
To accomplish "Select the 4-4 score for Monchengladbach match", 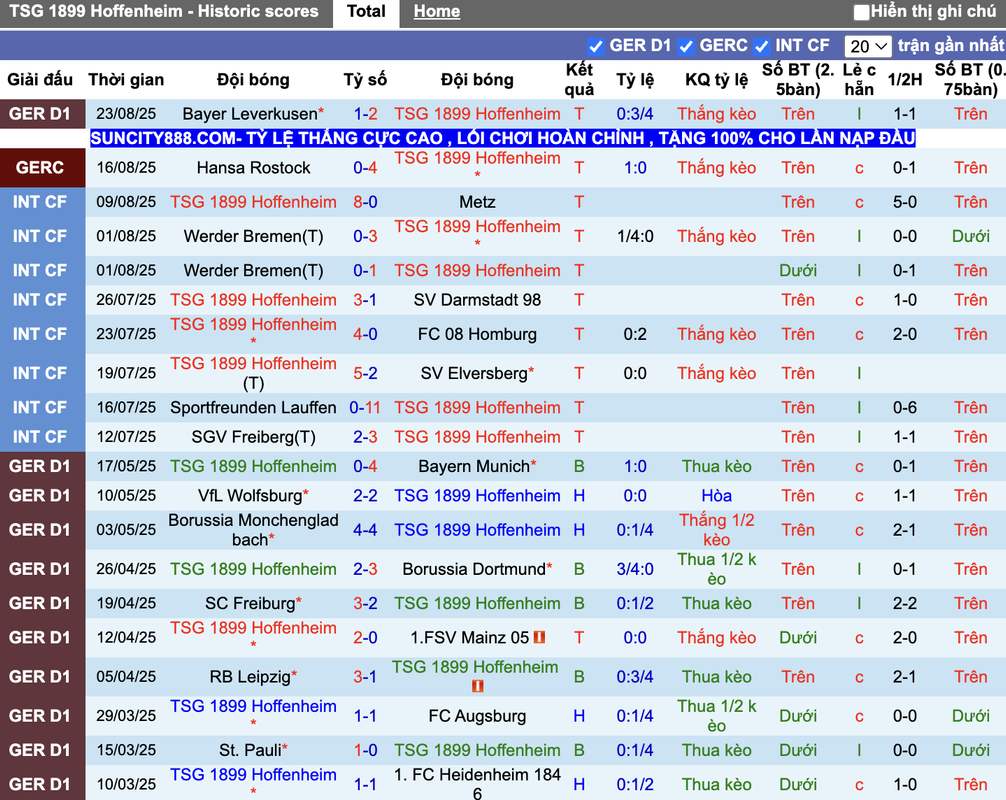I will pyautogui.click(x=365, y=530).
